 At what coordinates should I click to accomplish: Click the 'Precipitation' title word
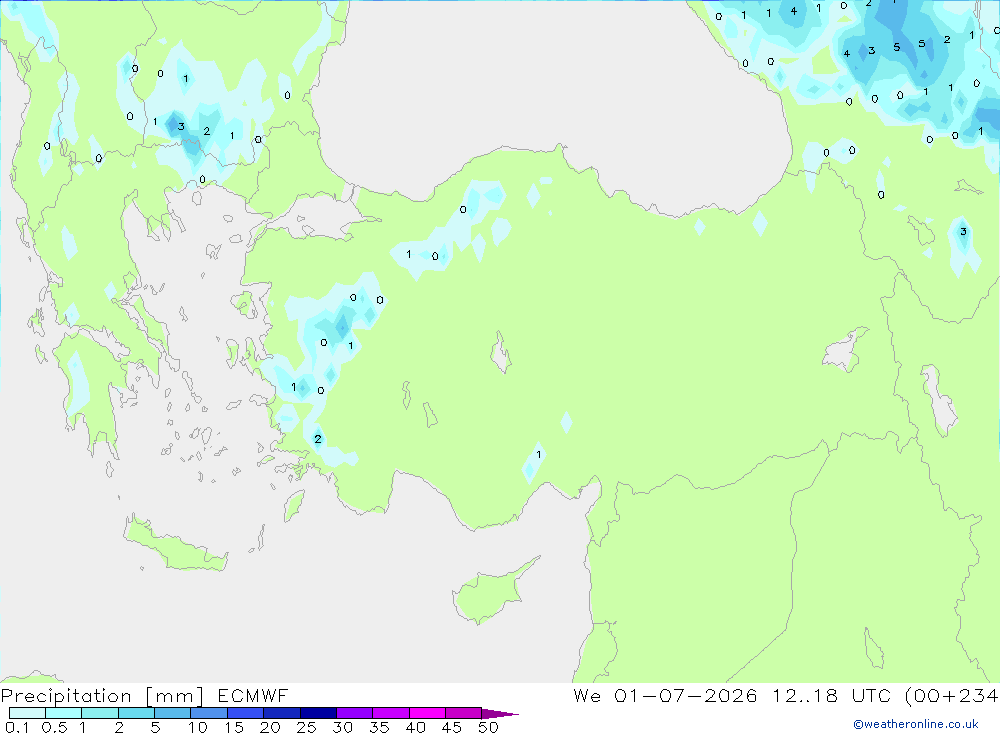66,696
